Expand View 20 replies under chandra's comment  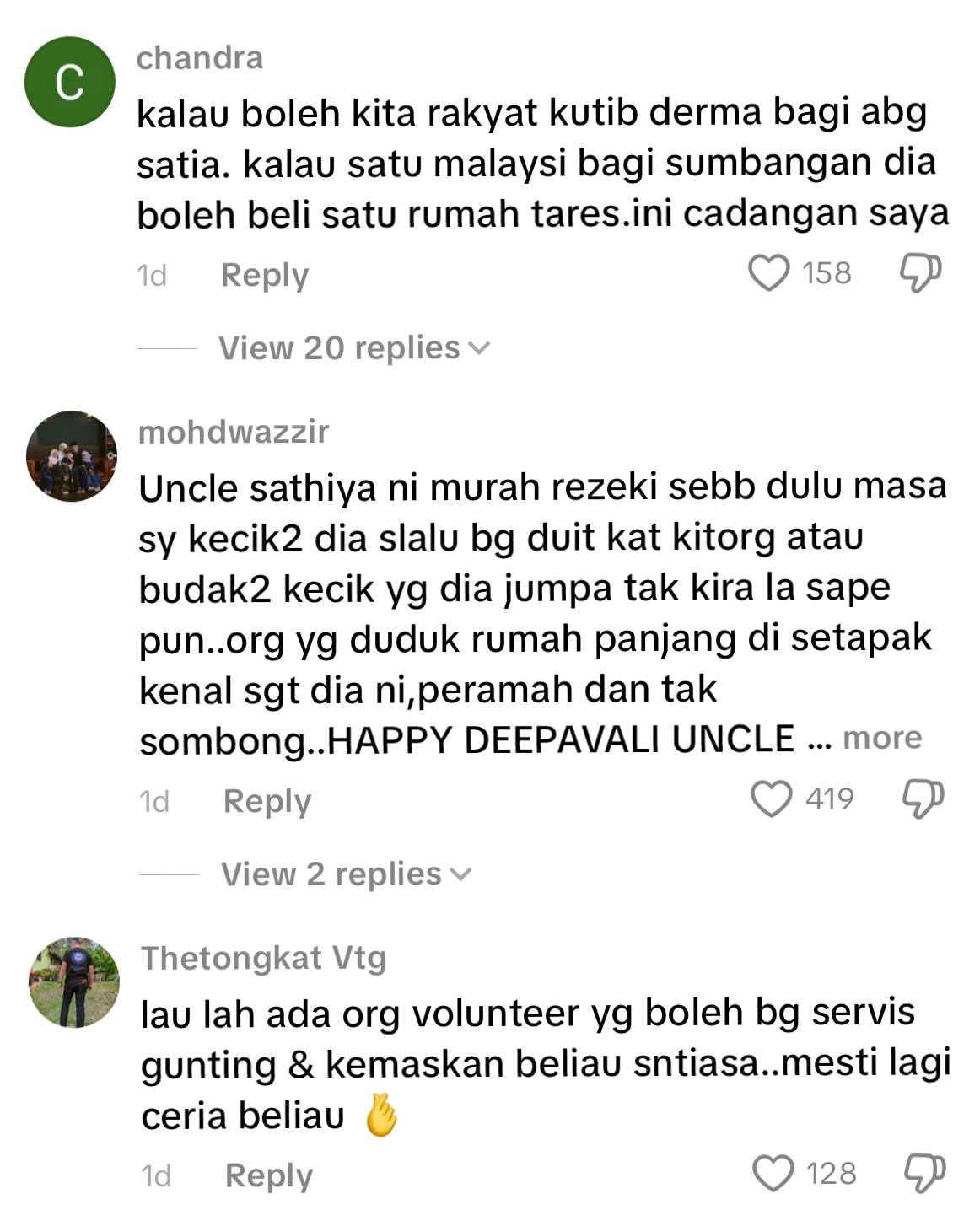coord(354,347)
